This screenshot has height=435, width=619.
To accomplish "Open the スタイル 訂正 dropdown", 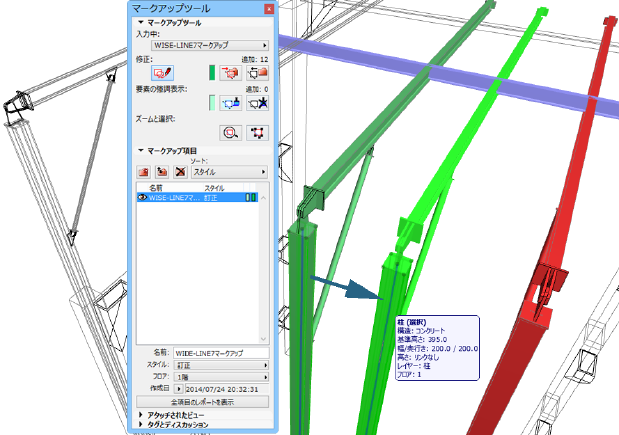I will pyautogui.click(x=219, y=365).
